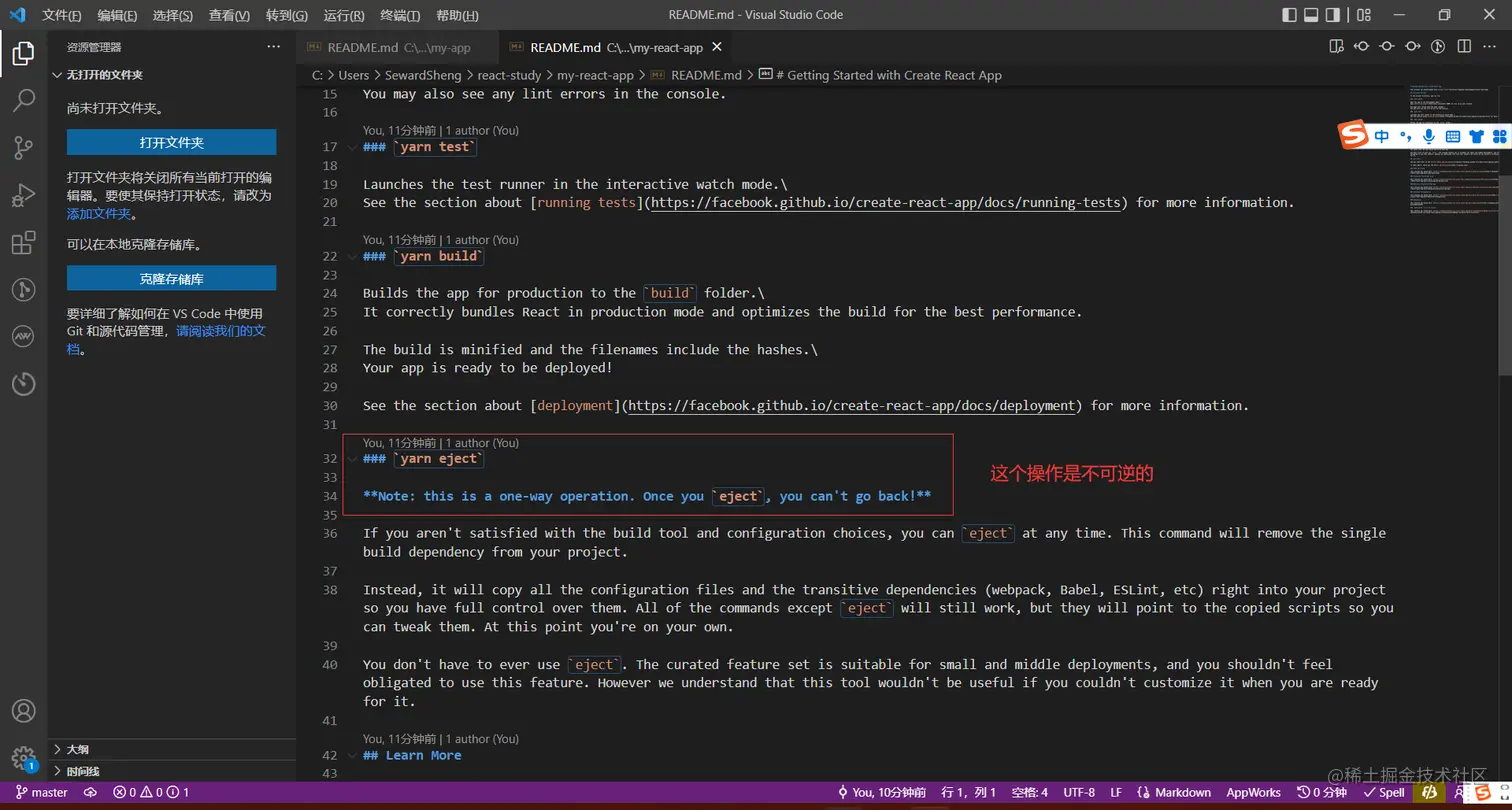Viewport: 1512px width, 810px height.
Task: Open Sogou soft keyboard icon
Action: [1452, 136]
